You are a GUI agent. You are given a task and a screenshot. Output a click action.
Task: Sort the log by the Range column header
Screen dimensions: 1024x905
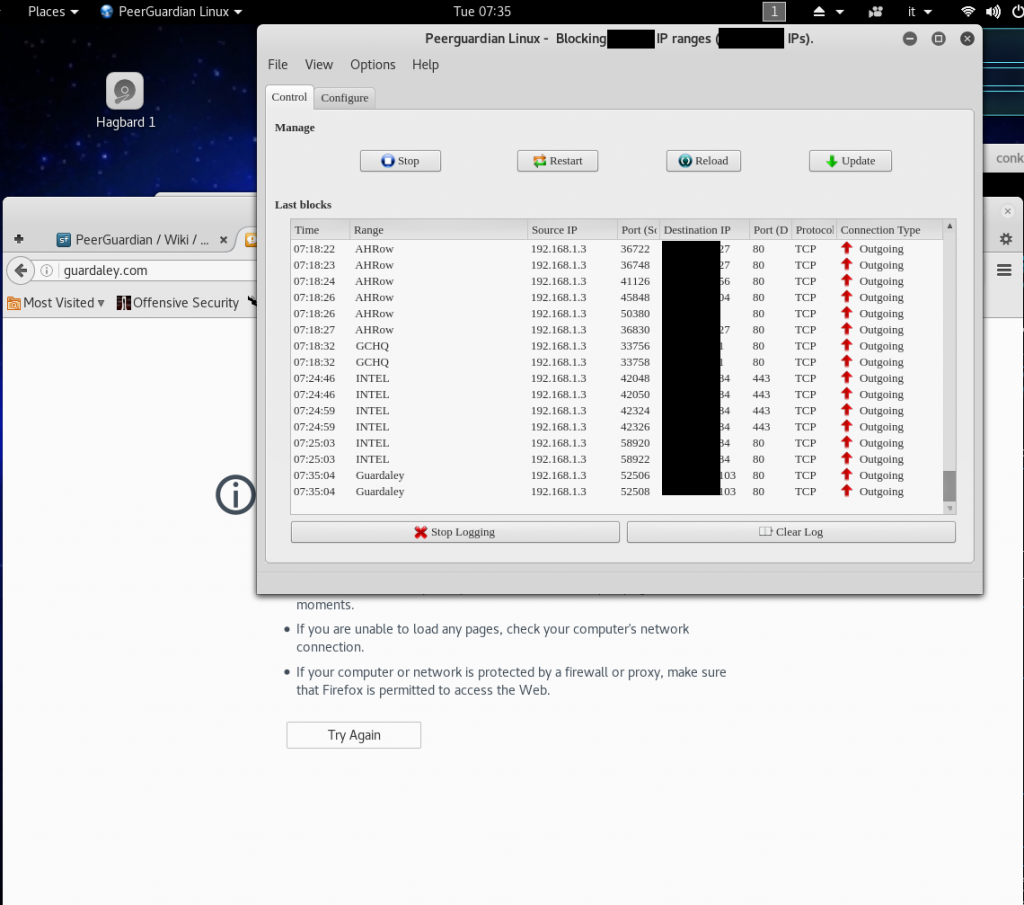pyautogui.click(x=438, y=230)
